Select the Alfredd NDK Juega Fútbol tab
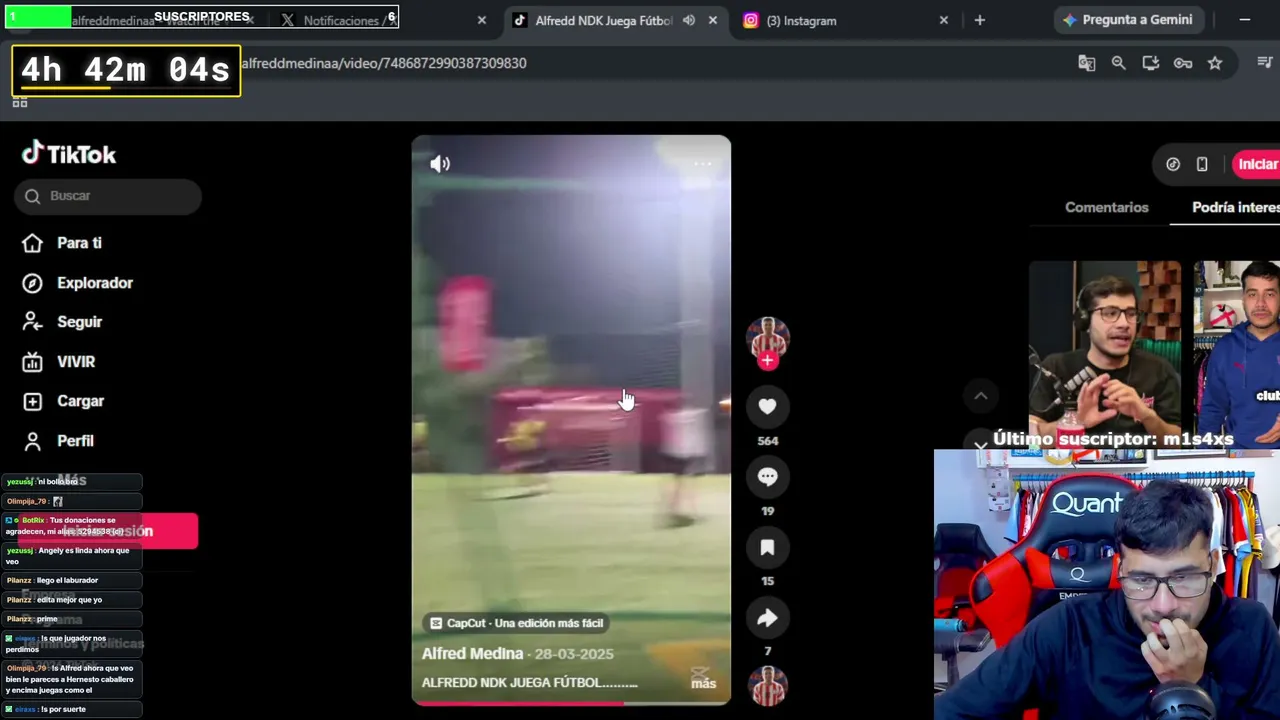This screenshot has width=1280, height=720. pyautogui.click(x=603, y=20)
